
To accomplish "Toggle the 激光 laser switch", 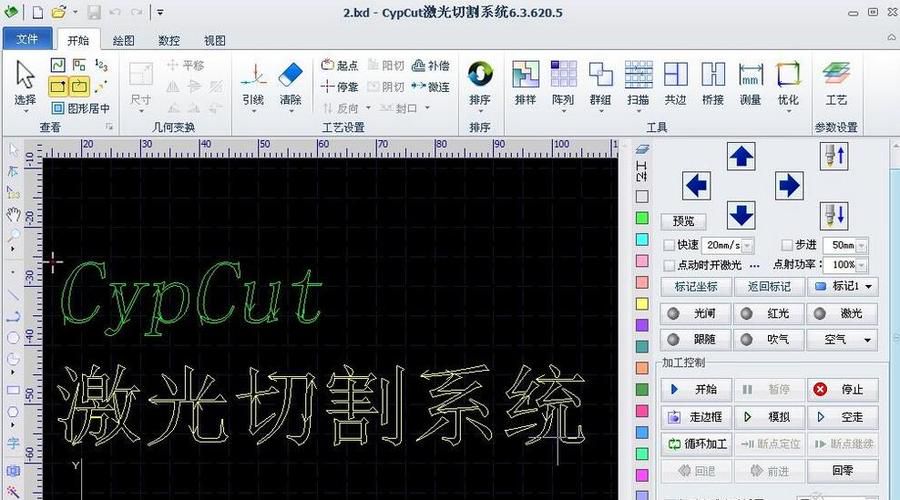I will point(843,313).
